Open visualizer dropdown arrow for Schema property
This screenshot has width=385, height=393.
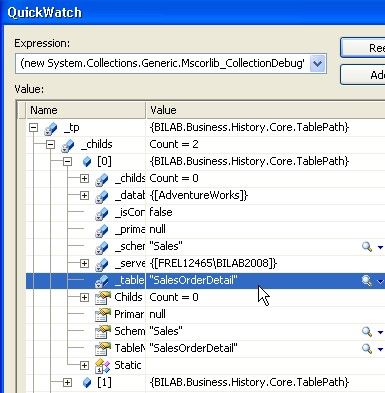point(380,332)
